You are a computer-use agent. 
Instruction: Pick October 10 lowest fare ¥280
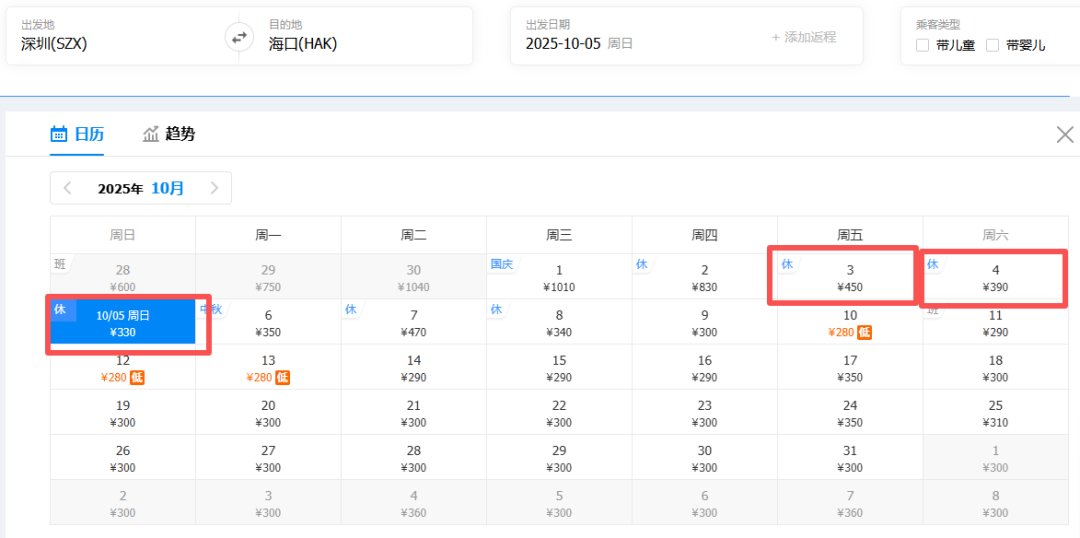click(x=849, y=323)
